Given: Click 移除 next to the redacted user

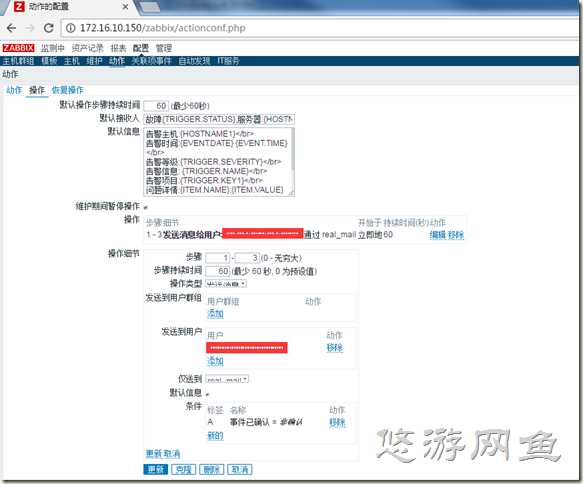Looking at the screenshot, I should 335,348.
